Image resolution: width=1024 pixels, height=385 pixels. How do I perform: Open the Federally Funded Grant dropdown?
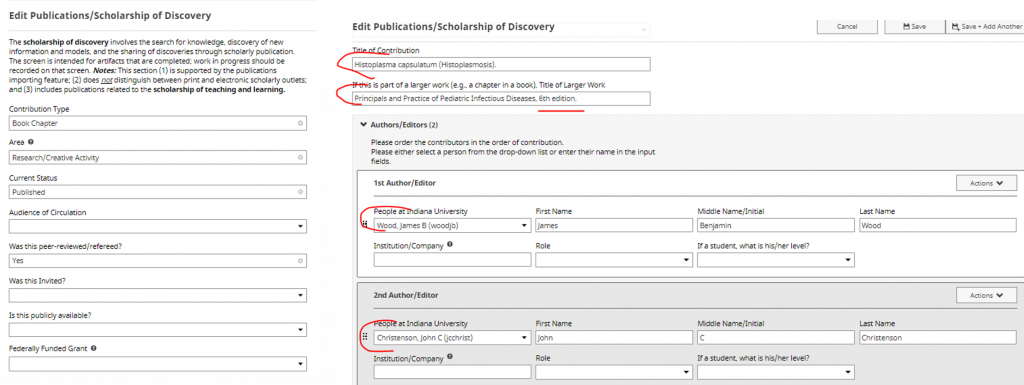pos(157,364)
